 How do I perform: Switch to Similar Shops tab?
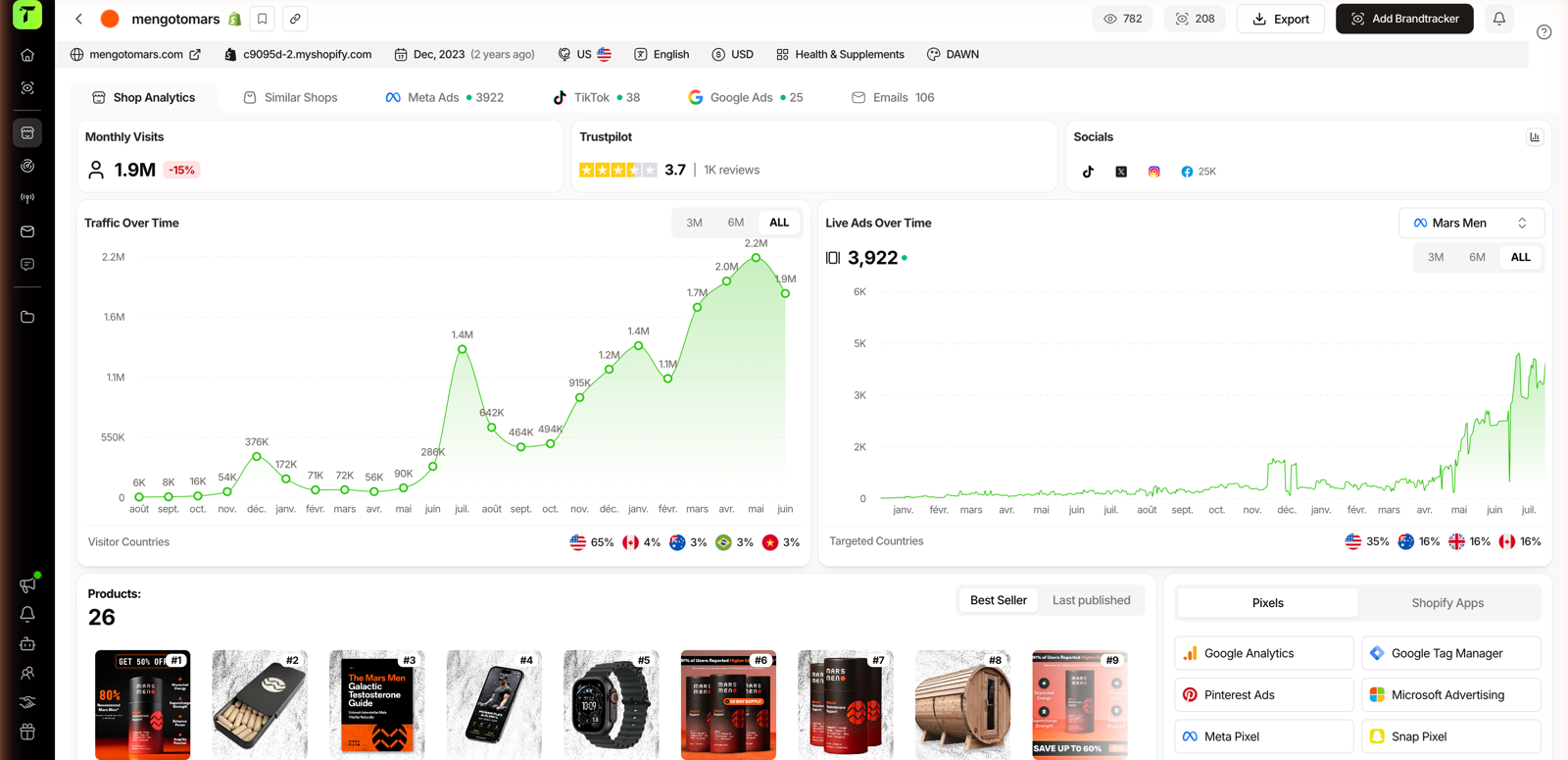tap(290, 97)
